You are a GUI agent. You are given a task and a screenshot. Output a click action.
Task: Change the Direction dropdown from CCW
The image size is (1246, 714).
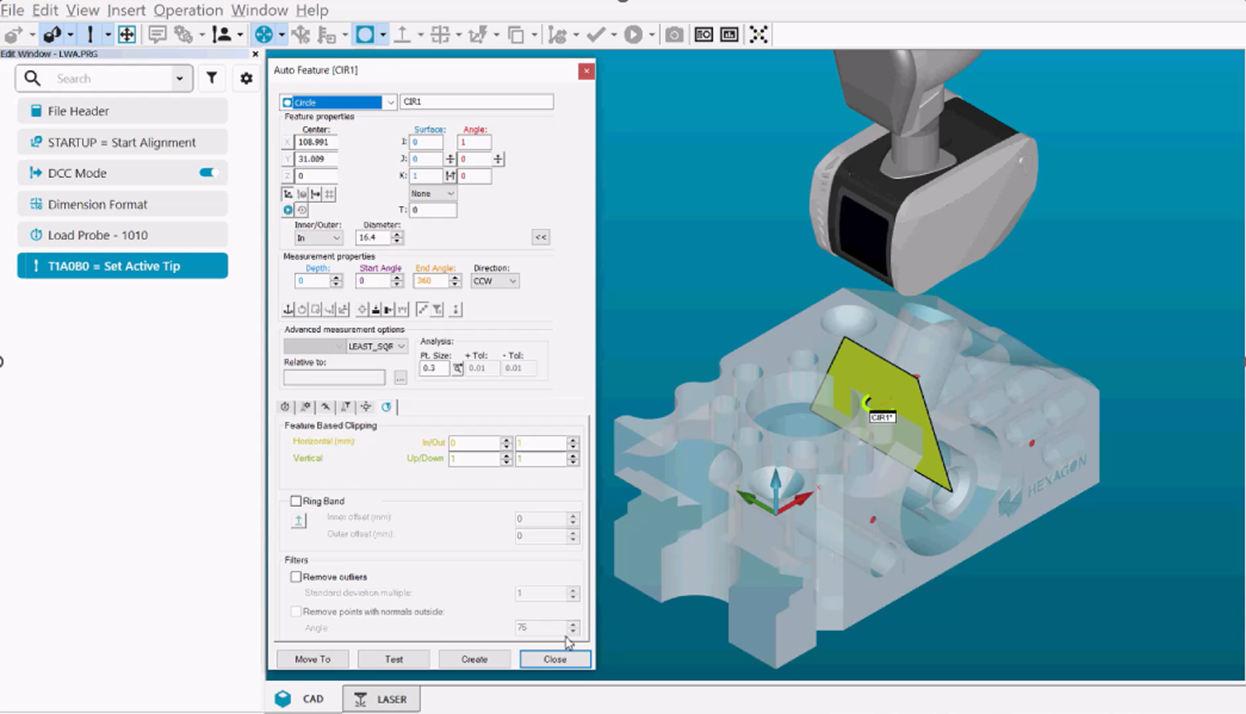point(512,281)
